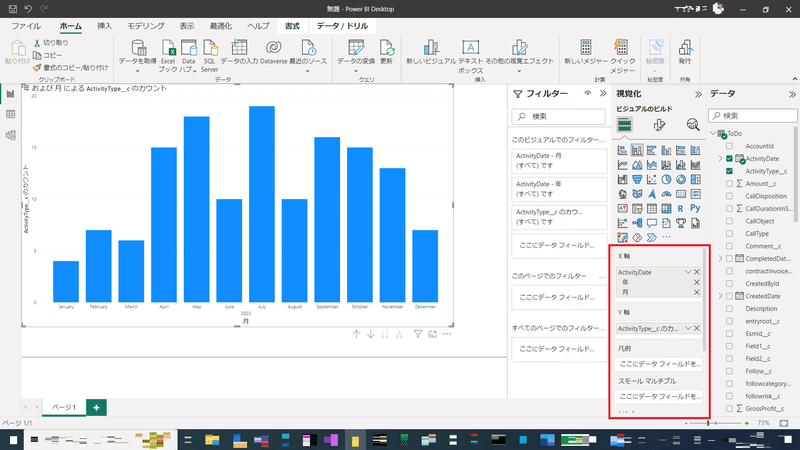Check the AccountId field checkbox
The height and width of the screenshot is (450, 800).
point(729,146)
